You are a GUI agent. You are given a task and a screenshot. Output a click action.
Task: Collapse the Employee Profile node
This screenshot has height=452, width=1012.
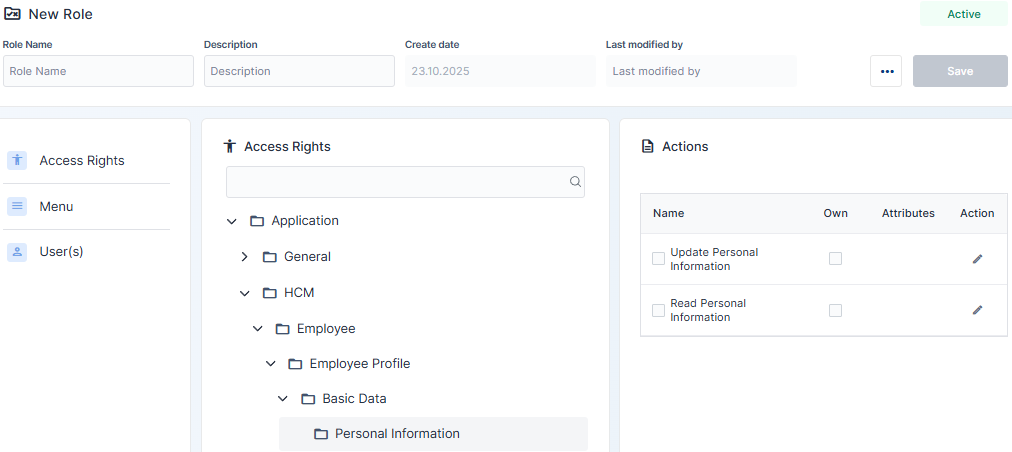click(270, 364)
